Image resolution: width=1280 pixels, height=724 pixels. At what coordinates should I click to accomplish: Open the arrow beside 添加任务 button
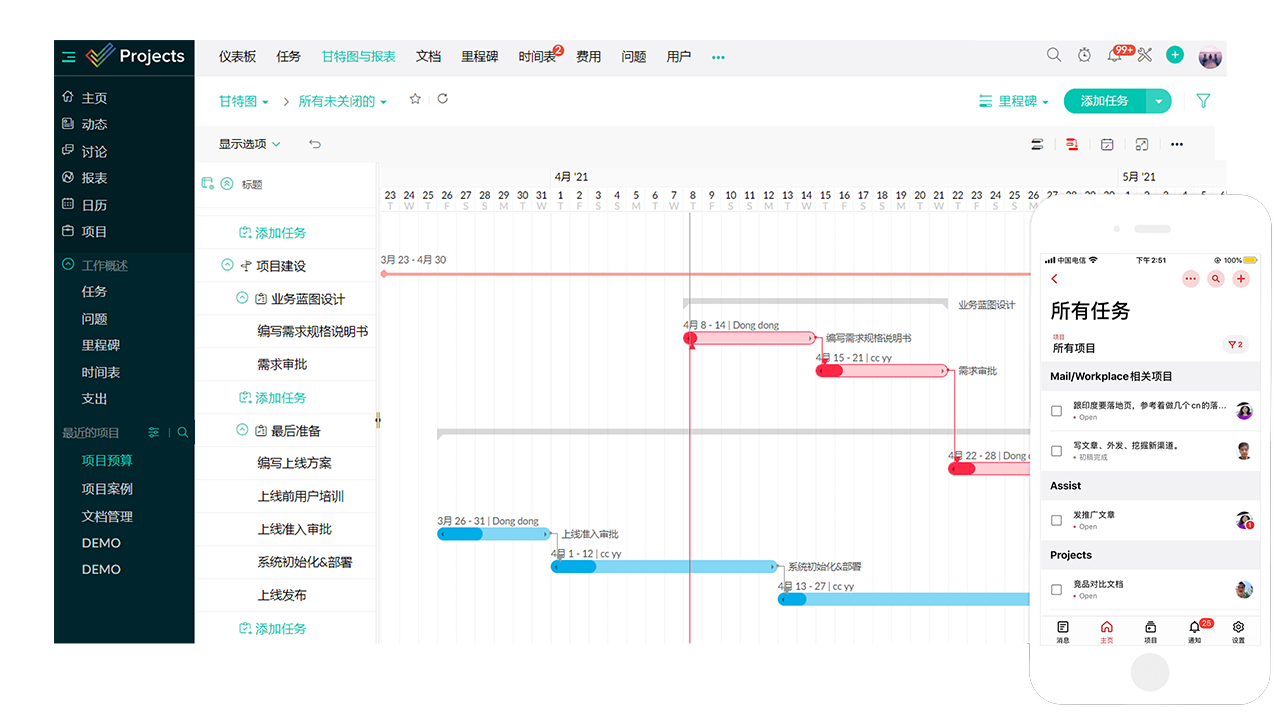coord(1159,101)
